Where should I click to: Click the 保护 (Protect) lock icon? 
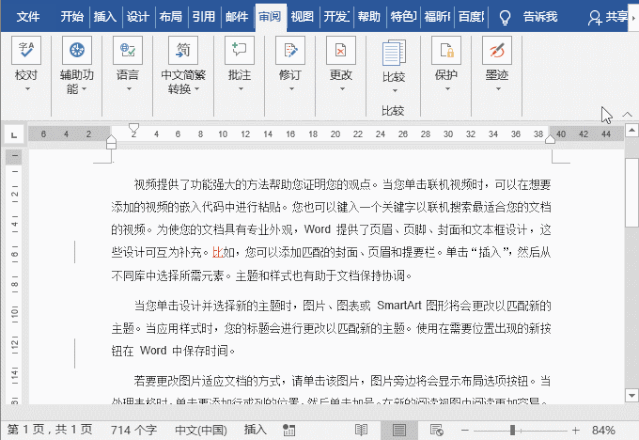pos(446,50)
